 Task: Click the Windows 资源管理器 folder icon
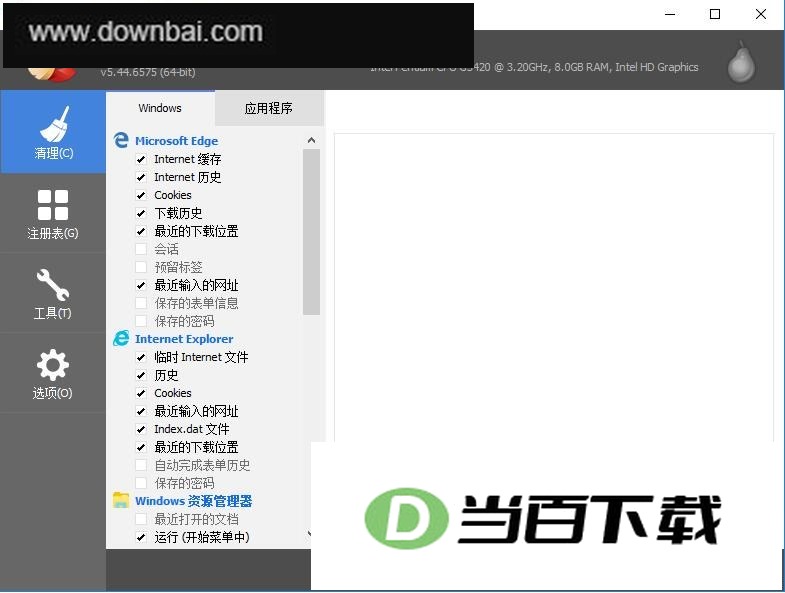[x=121, y=500]
